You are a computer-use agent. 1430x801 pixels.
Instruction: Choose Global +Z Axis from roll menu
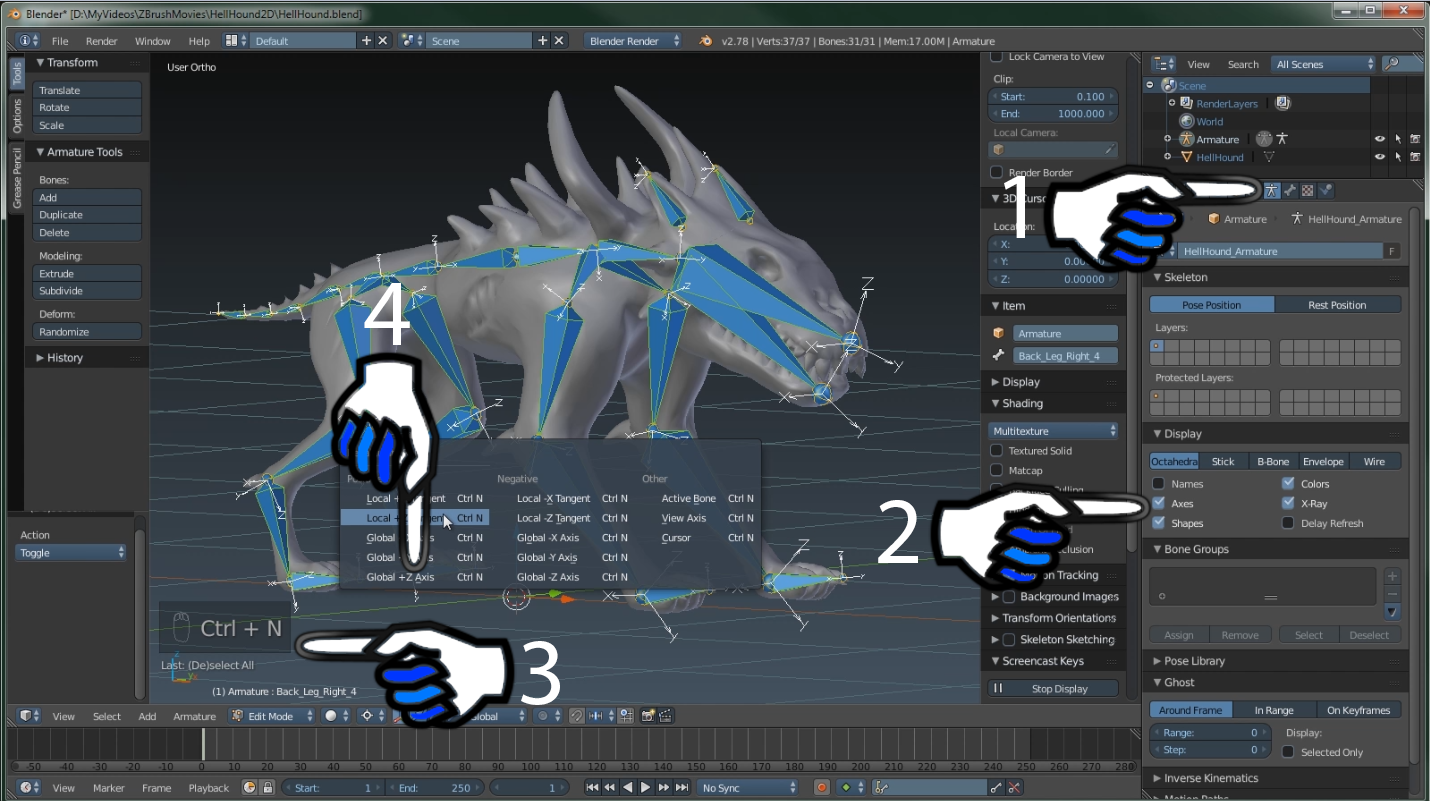click(x=400, y=577)
